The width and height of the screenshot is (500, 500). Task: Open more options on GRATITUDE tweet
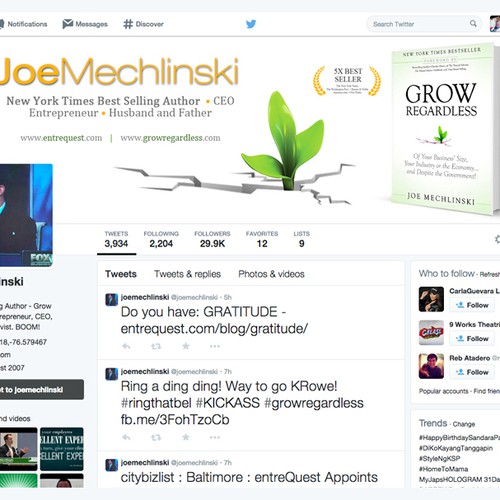point(215,346)
